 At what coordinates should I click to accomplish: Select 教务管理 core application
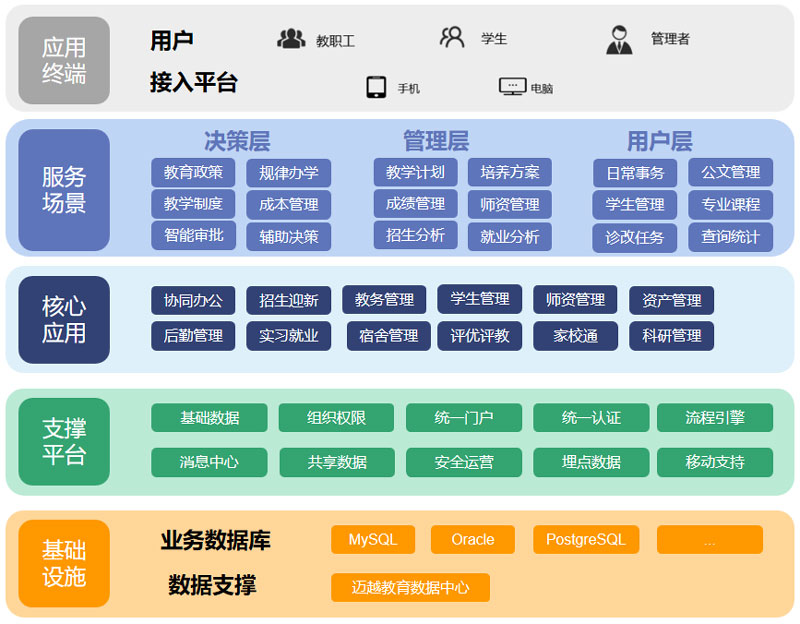click(x=384, y=299)
